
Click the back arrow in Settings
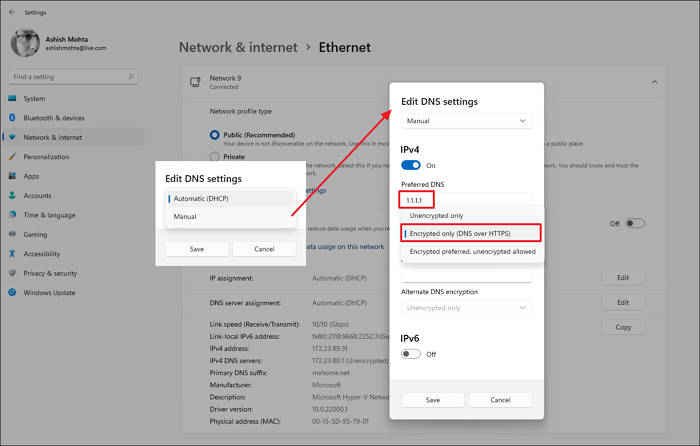(10, 13)
